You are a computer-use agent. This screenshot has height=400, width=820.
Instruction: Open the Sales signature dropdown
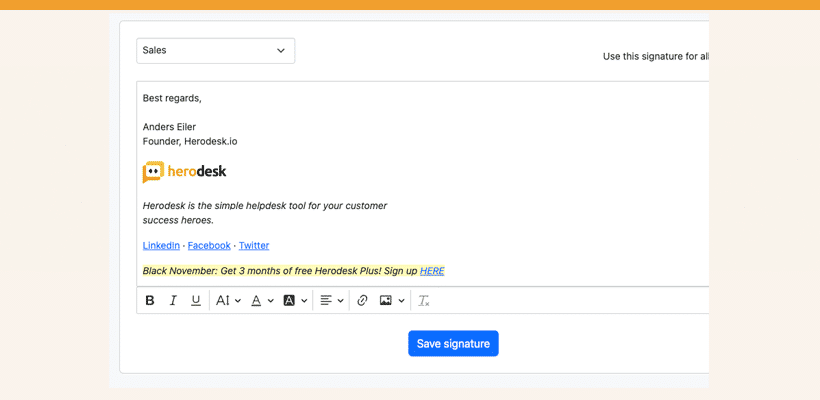click(x=215, y=51)
